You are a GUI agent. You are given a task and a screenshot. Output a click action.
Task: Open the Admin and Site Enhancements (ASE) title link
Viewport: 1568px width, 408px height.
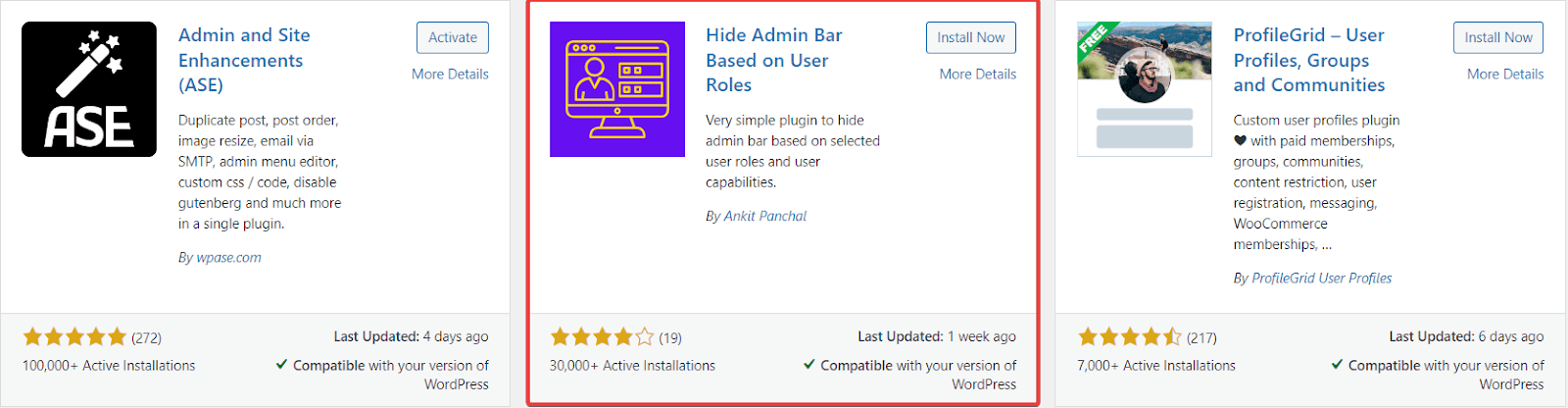point(244,60)
